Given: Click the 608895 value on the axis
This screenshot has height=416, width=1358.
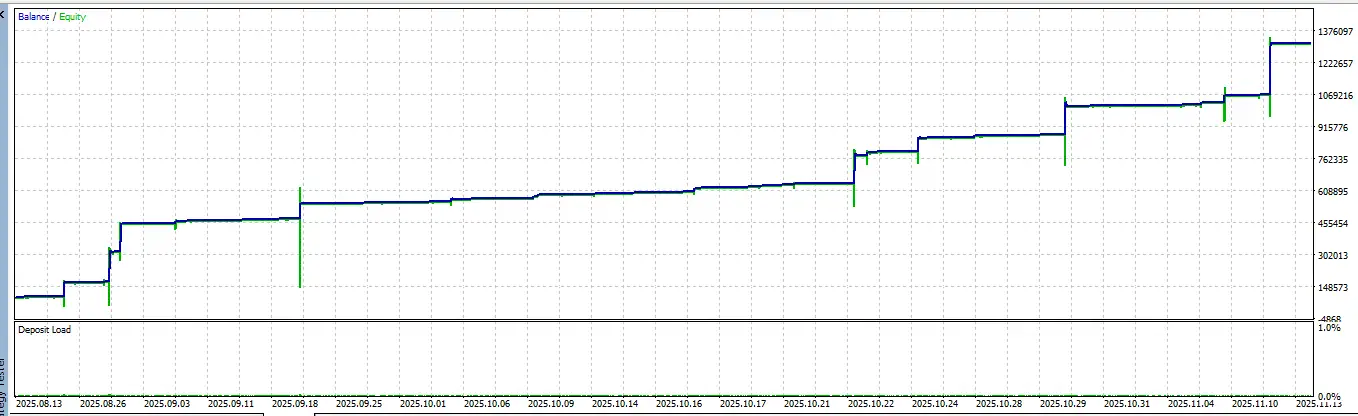Looking at the screenshot, I should pos(1335,192).
